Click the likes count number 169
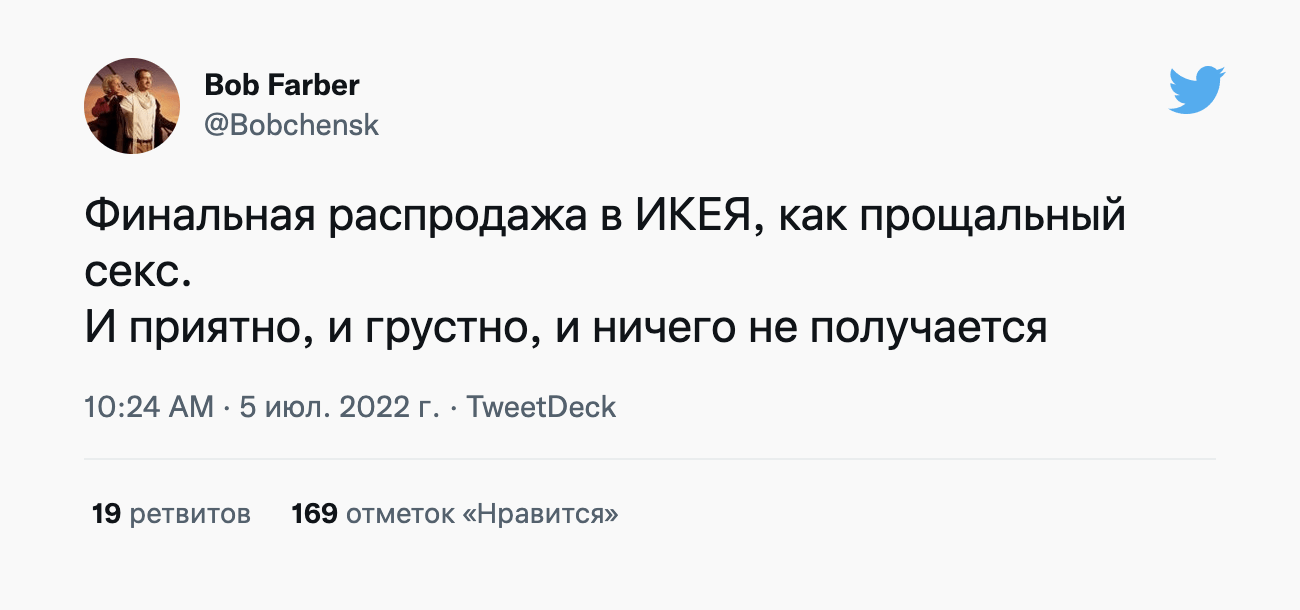Image resolution: width=1300 pixels, height=610 pixels. point(314,514)
